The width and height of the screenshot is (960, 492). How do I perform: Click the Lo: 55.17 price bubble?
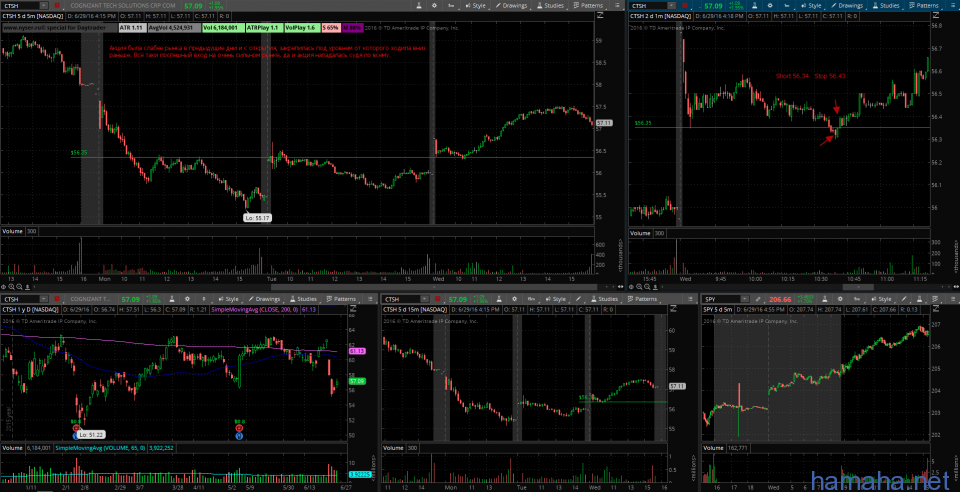point(258,217)
